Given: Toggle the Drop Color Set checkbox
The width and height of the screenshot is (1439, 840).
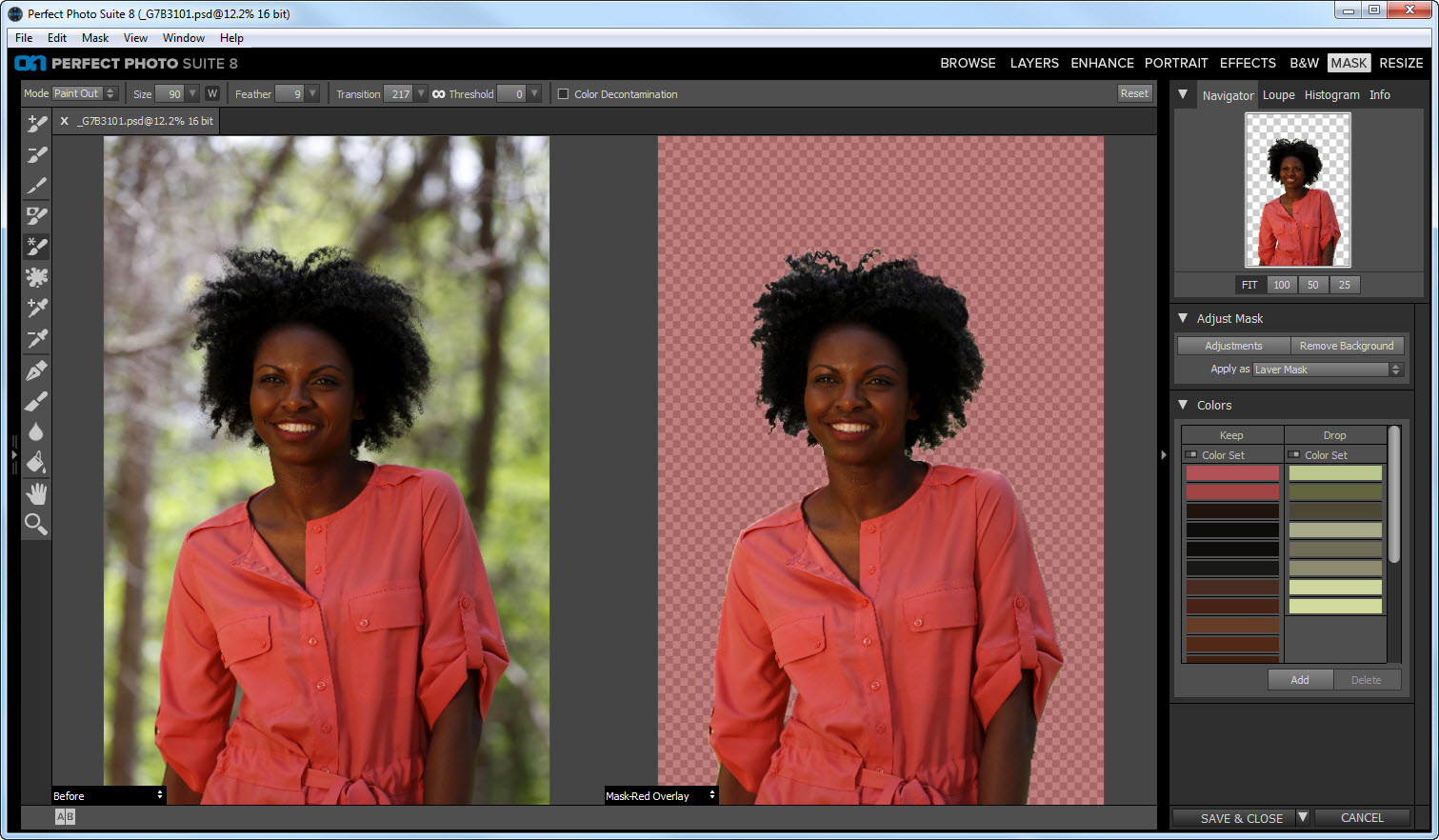Looking at the screenshot, I should [x=1293, y=454].
